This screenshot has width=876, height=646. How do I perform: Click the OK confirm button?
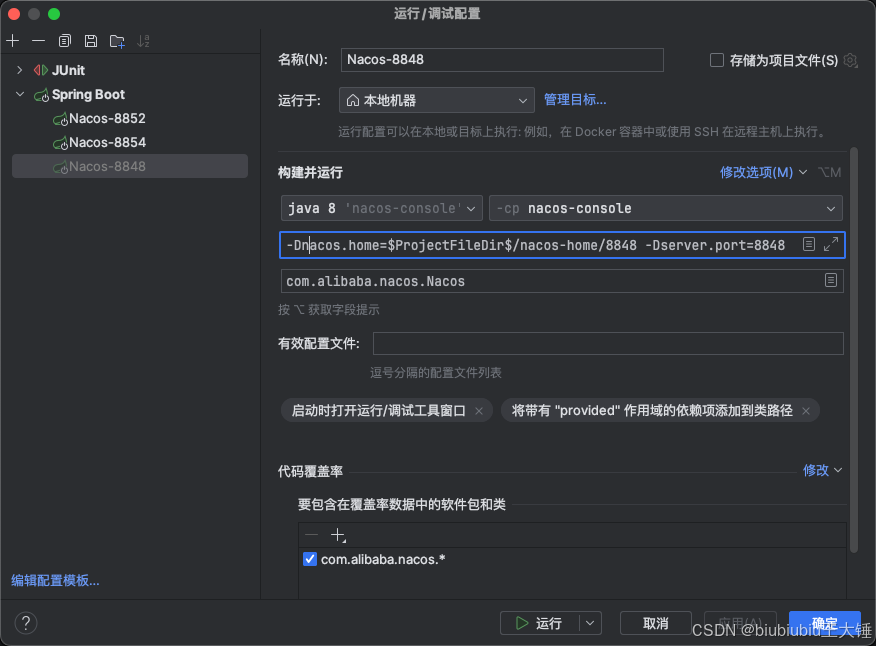coord(825,623)
